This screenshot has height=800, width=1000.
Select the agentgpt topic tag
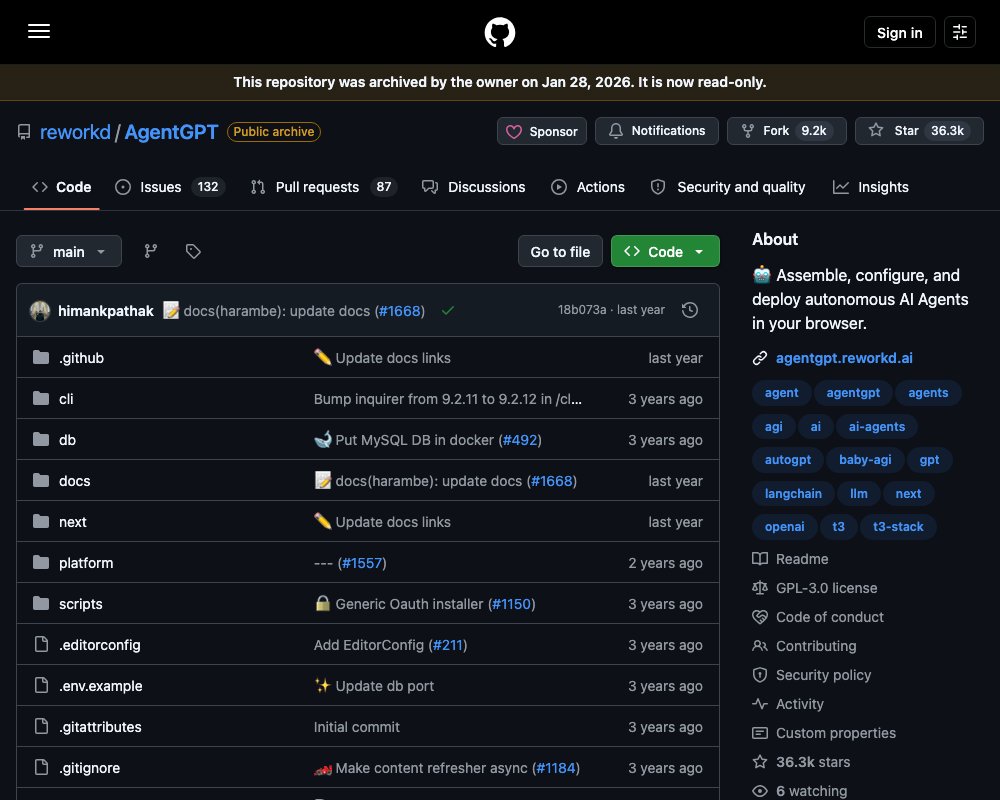point(853,392)
